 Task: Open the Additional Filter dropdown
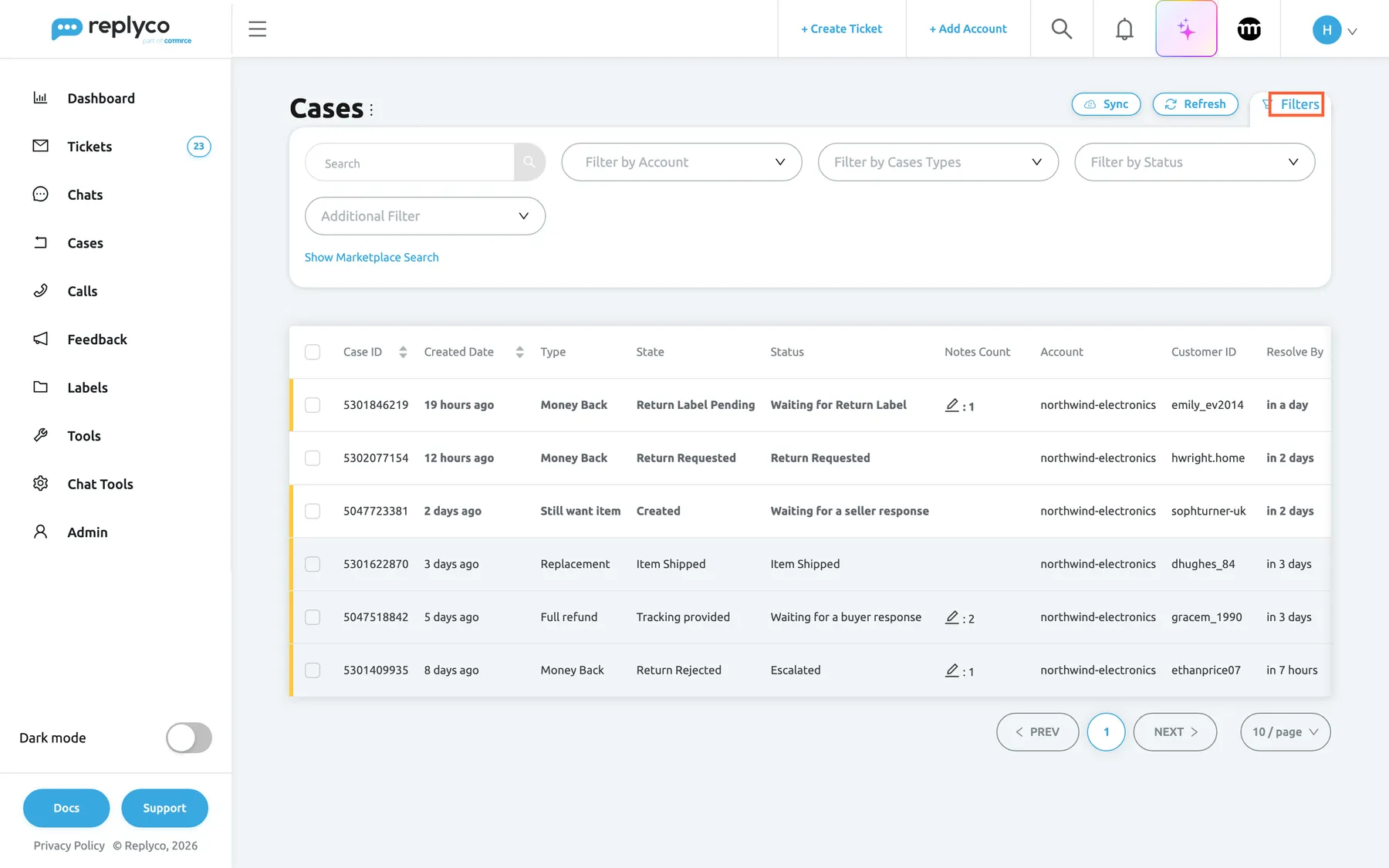click(x=425, y=216)
